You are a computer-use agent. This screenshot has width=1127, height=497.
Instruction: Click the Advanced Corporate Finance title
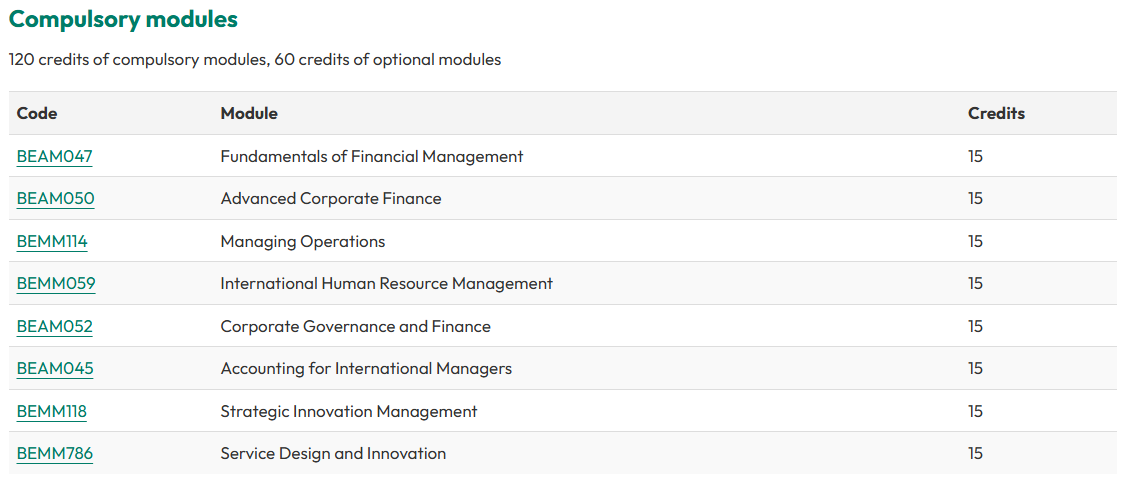[330, 198]
